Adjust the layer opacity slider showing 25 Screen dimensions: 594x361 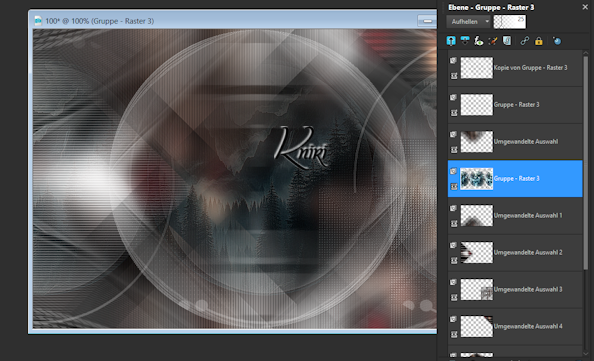point(510,22)
